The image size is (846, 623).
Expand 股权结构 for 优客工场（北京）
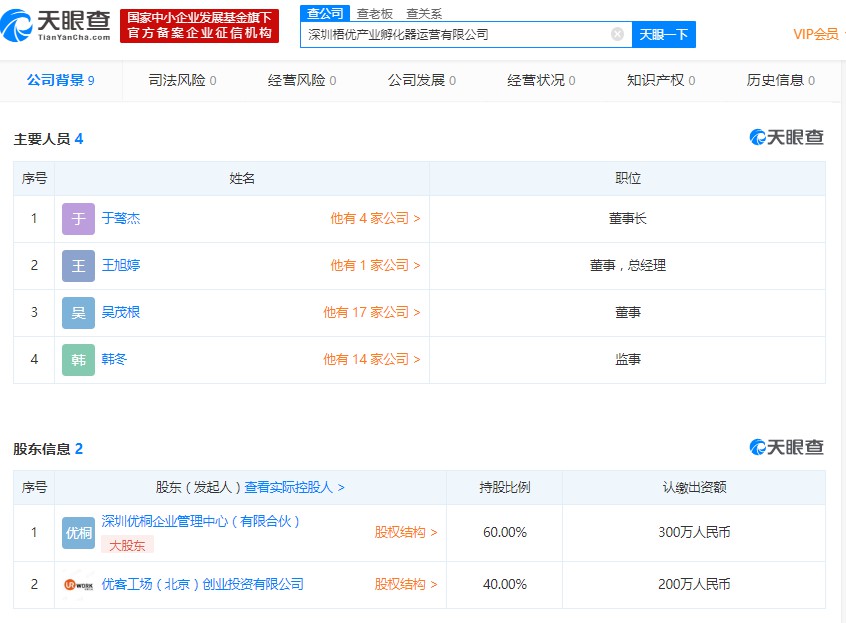pos(406,584)
